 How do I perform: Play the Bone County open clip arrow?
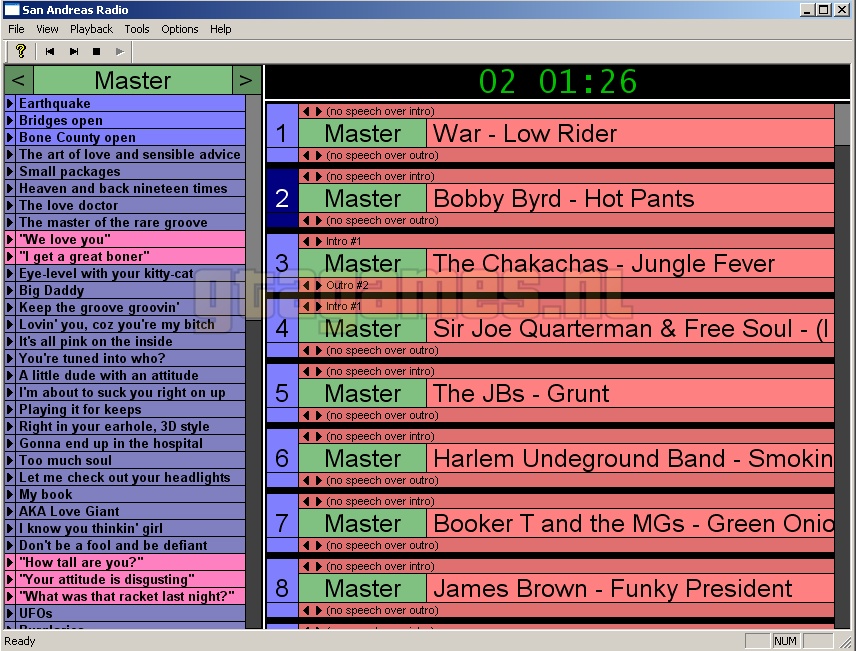pyautogui.click(x=10, y=137)
